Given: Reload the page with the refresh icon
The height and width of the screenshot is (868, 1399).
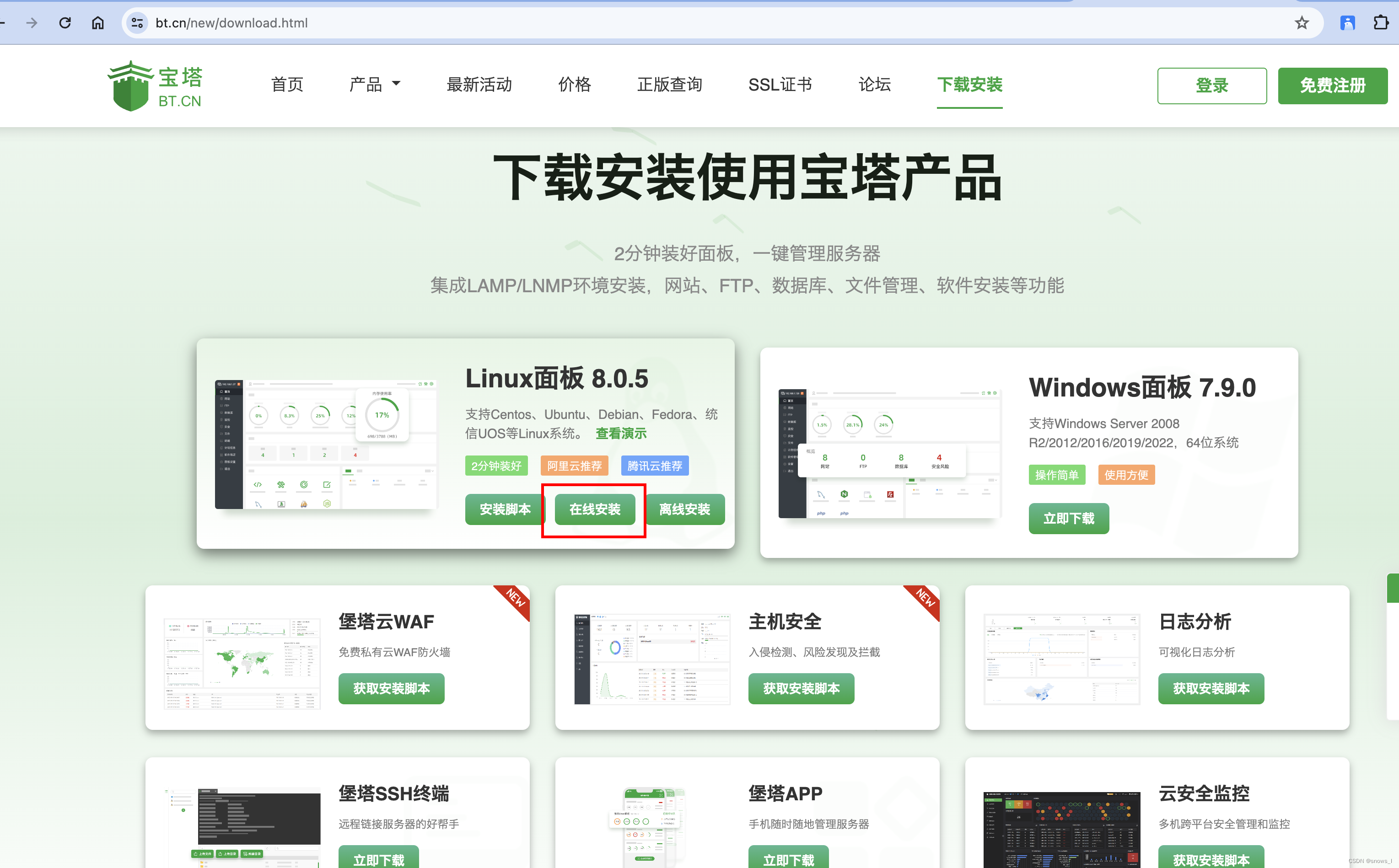Looking at the screenshot, I should pos(65,23).
